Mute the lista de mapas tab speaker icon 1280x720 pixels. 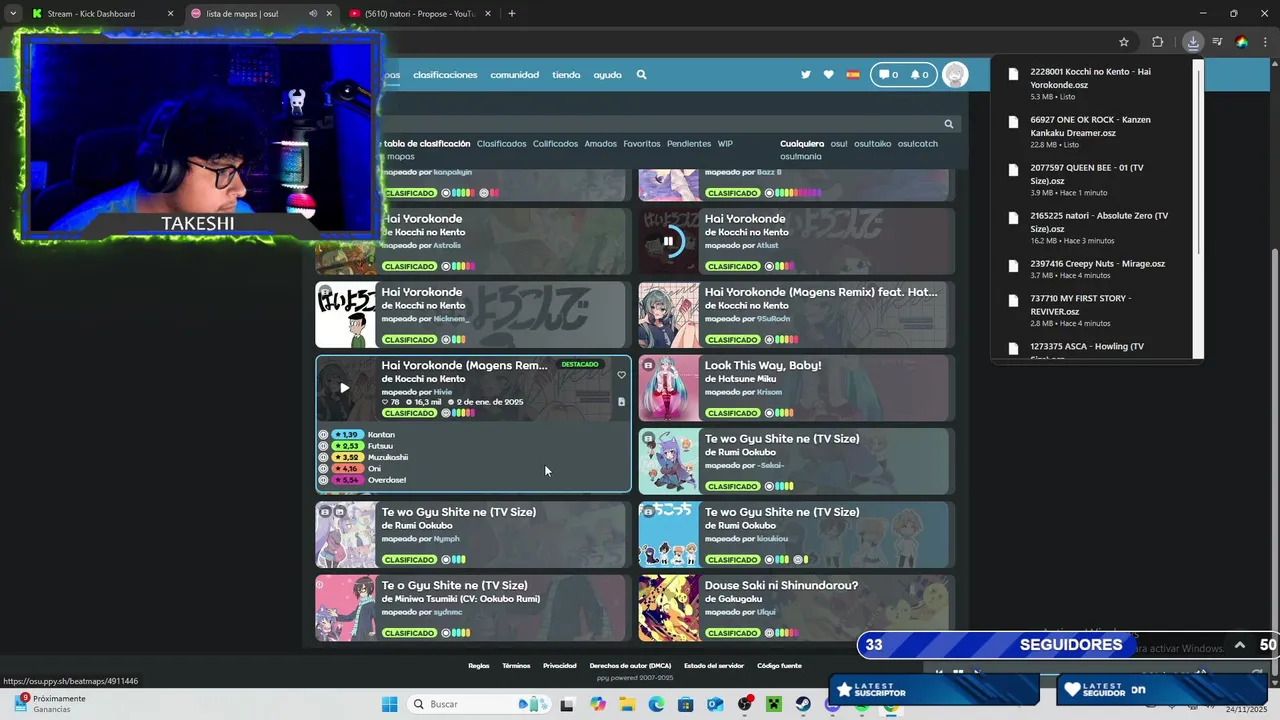pyautogui.click(x=312, y=14)
